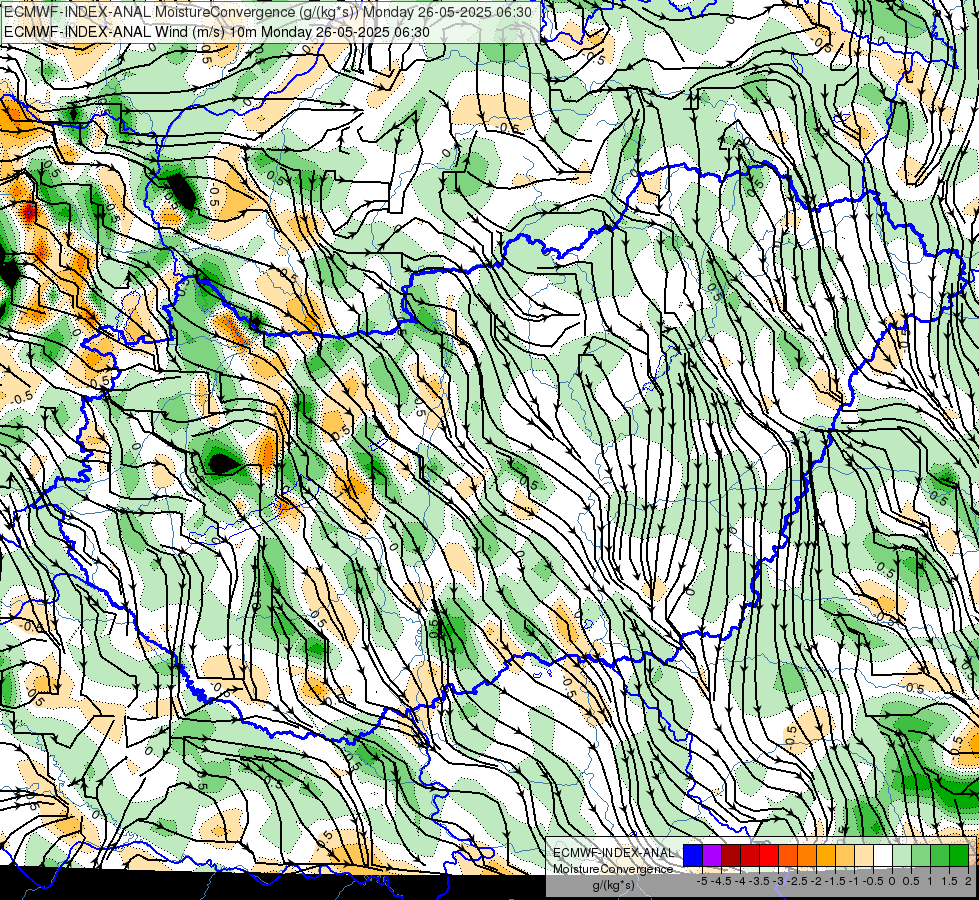
Task: Click the purple swatch in the legend
Action: coord(712,855)
